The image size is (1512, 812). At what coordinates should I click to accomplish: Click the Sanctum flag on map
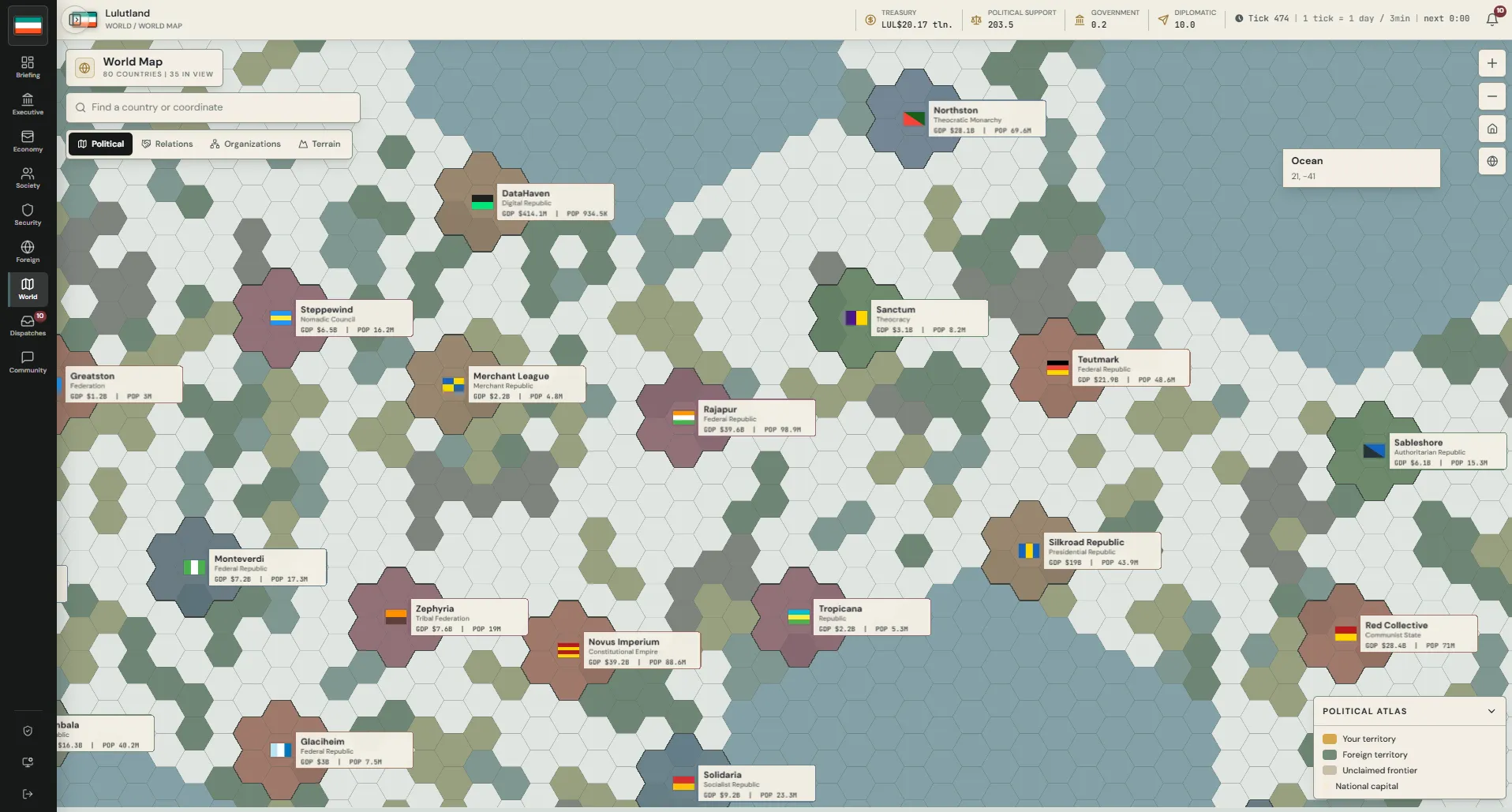(x=856, y=318)
